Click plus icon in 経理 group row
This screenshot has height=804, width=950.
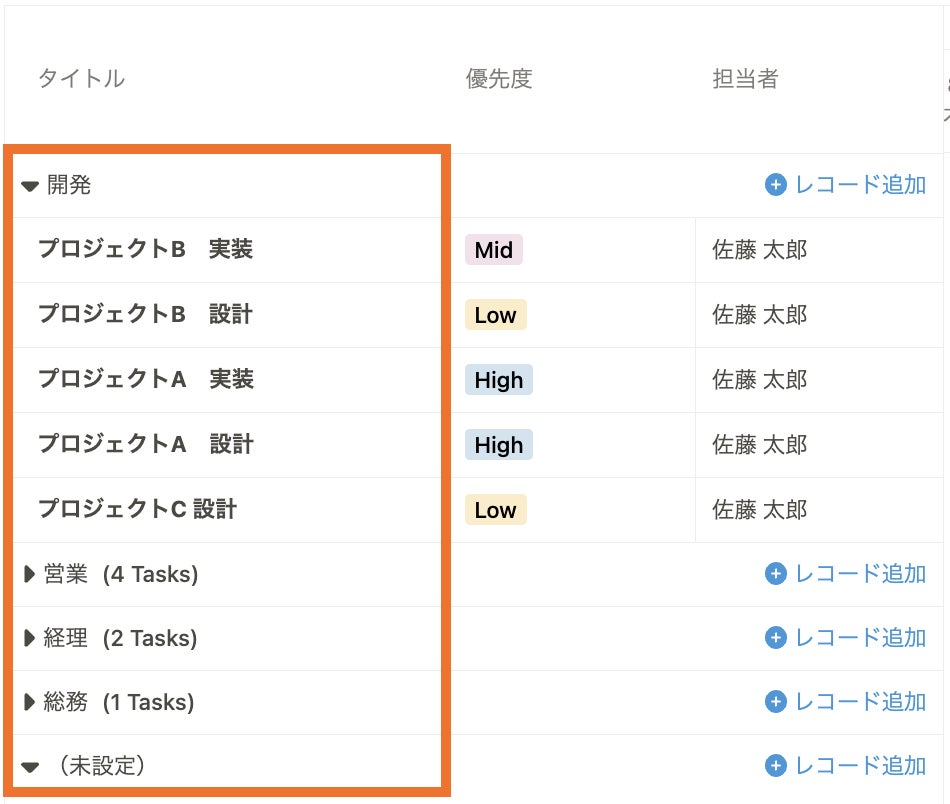coord(776,638)
